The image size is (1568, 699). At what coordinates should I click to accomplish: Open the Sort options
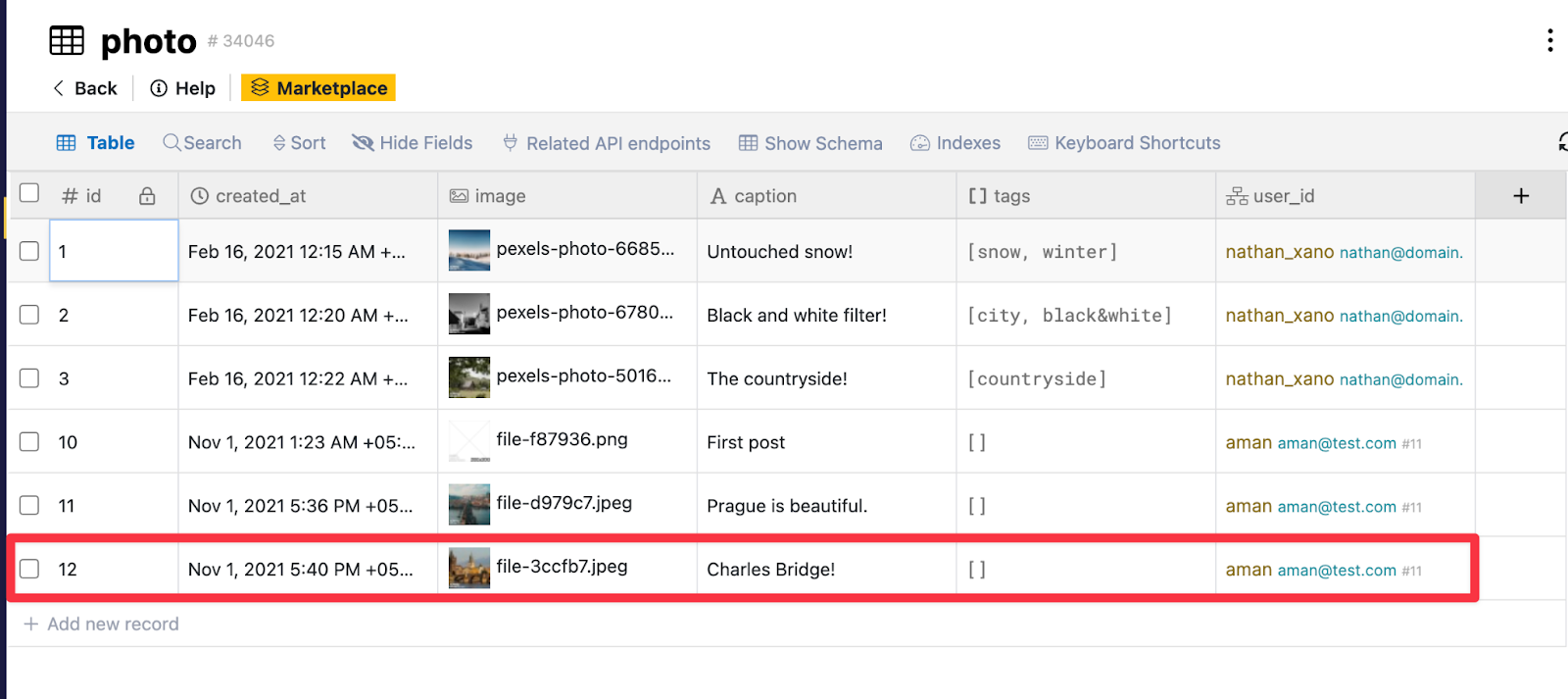coord(299,143)
